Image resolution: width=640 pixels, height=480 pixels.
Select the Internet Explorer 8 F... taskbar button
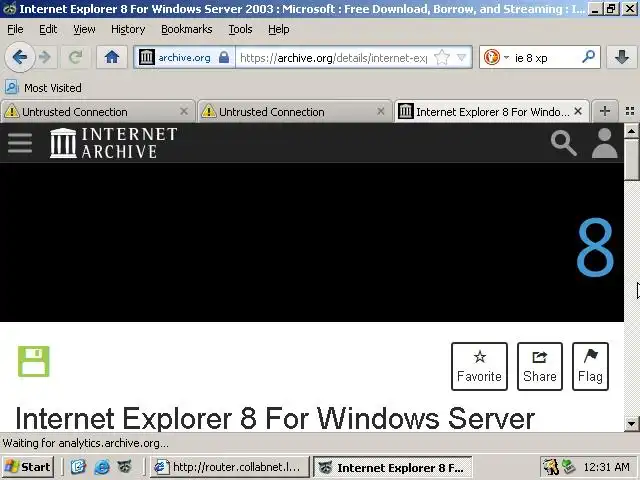(393, 467)
